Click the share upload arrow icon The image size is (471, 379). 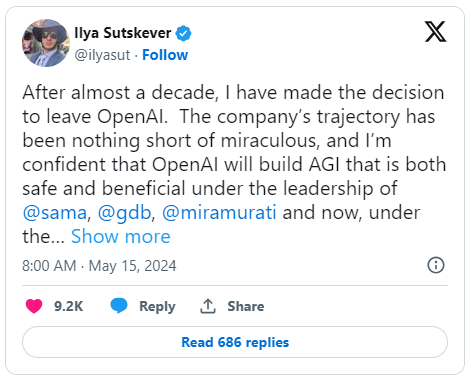pos(208,306)
